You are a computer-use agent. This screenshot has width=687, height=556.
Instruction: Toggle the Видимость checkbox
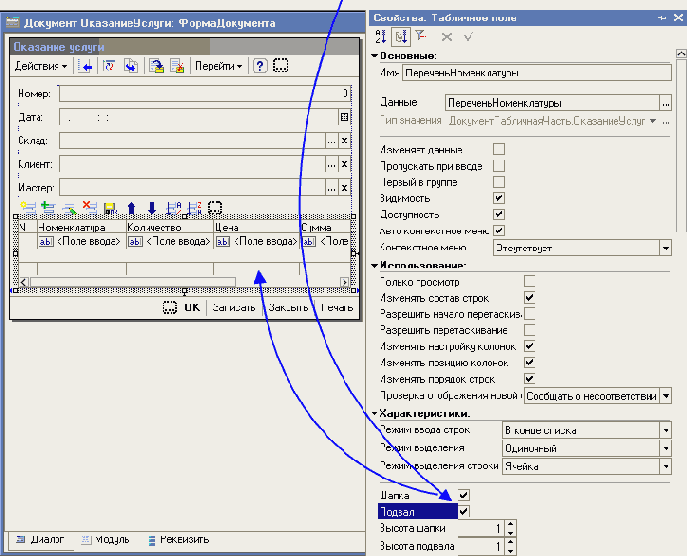coord(499,198)
